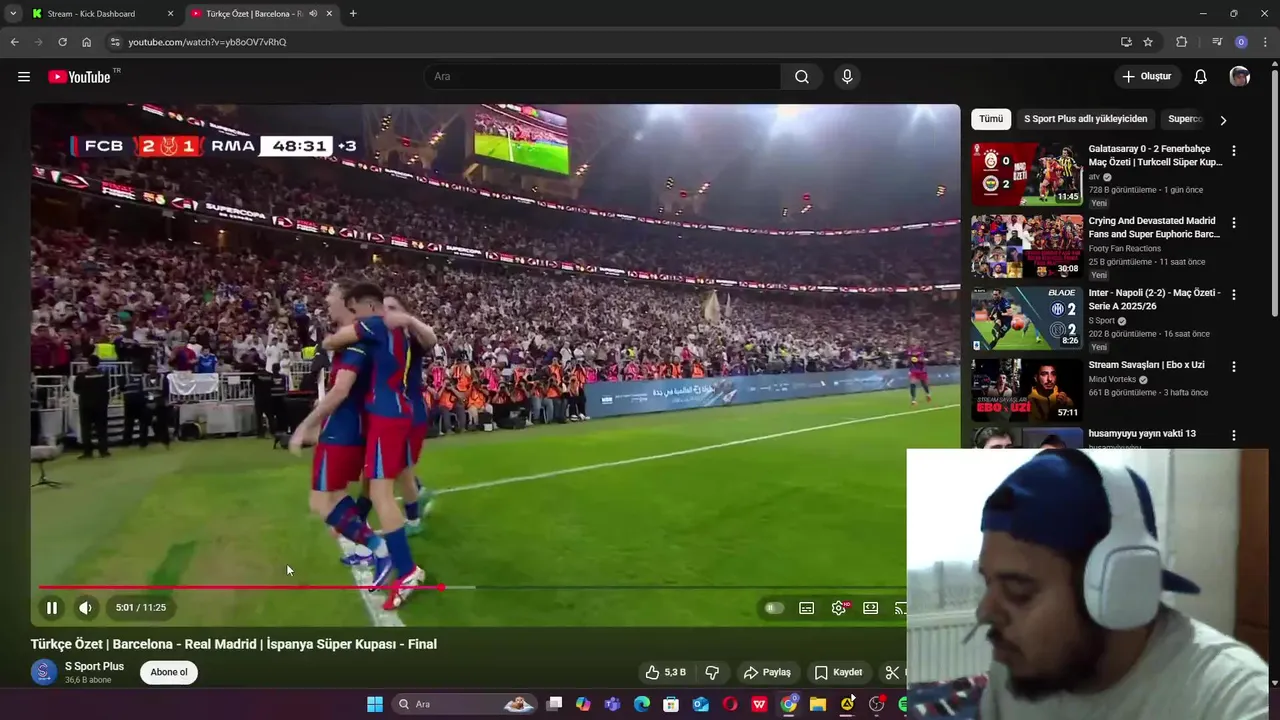The height and width of the screenshot is (720, 1280).
Task: Turn on subtitles in the player
Action: click(x=807, y=608)
